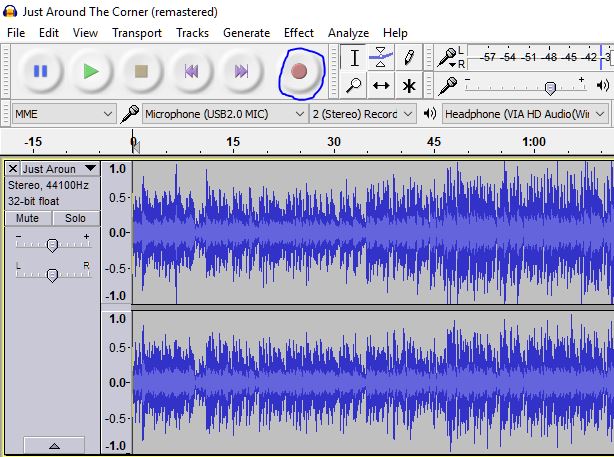
Task: Open the MME audio host dropdown
Action: (x=63, y=114)
